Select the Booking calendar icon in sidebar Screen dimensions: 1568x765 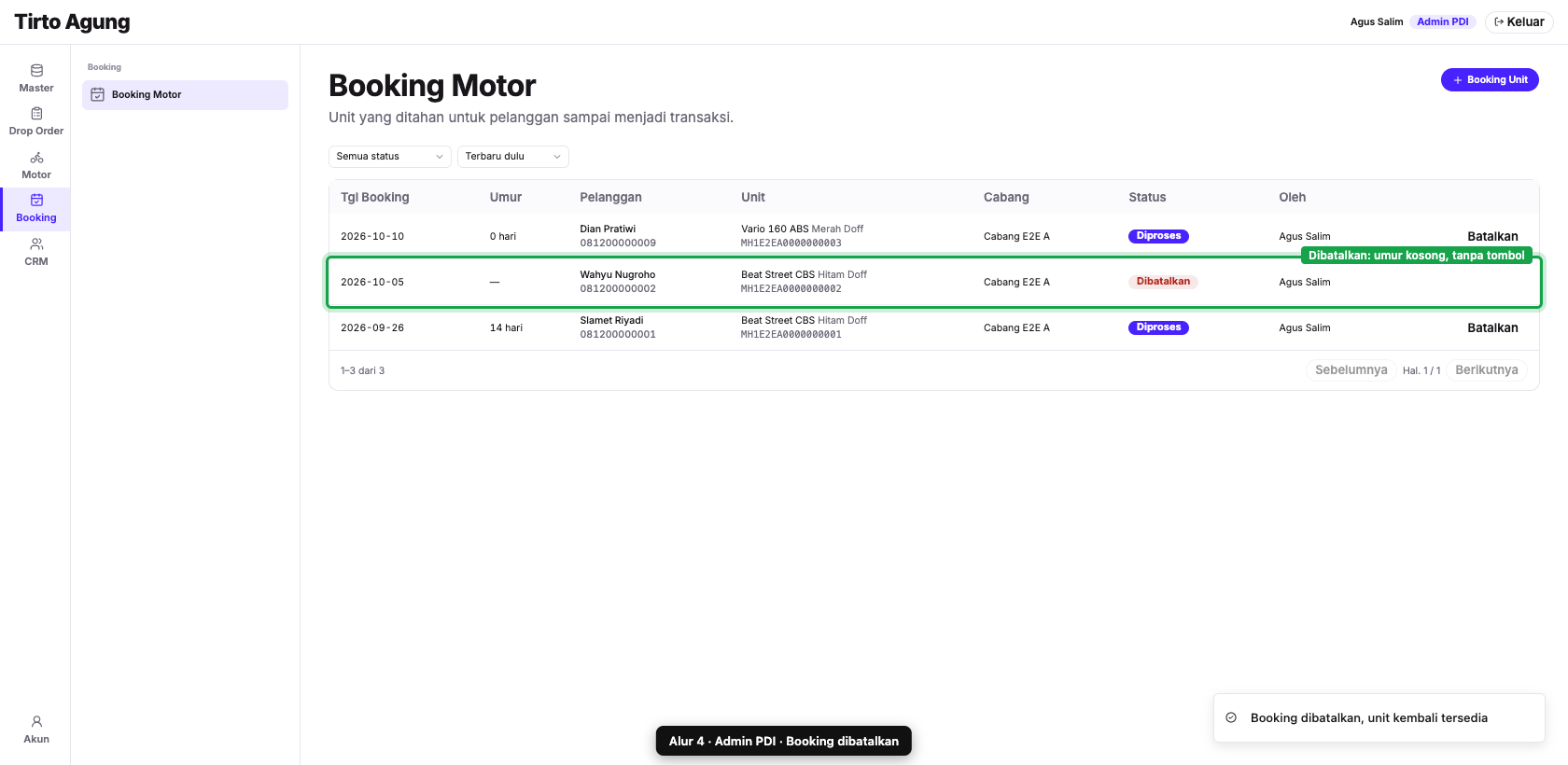[36, 200]
